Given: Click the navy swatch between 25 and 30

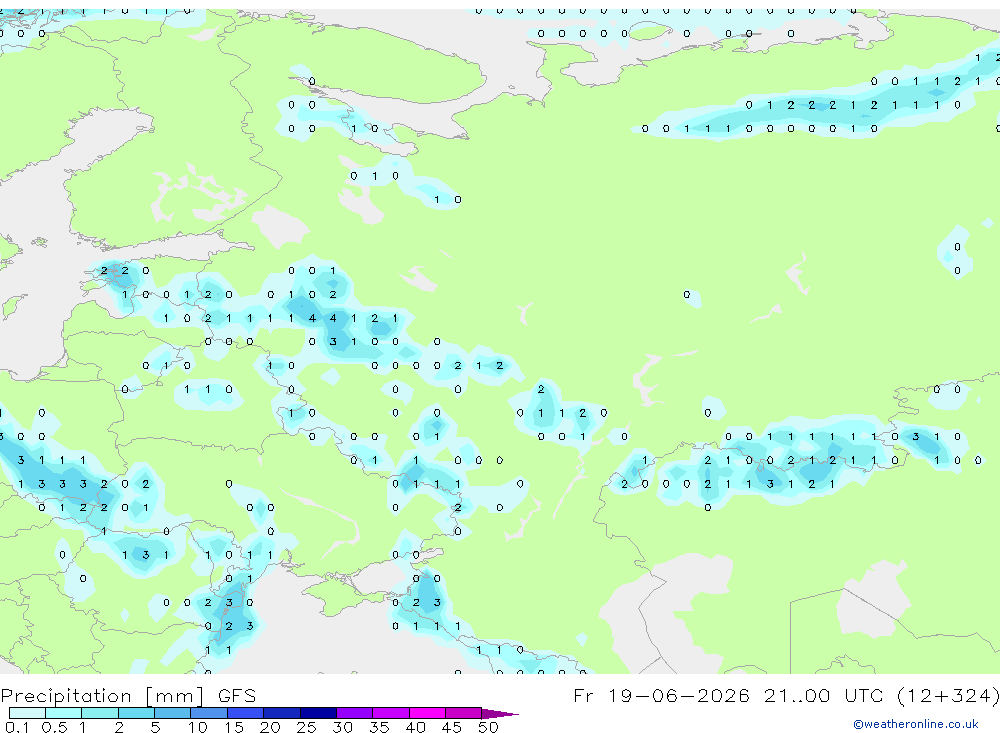Looking at the screenshot, I should tap(318, 713).
